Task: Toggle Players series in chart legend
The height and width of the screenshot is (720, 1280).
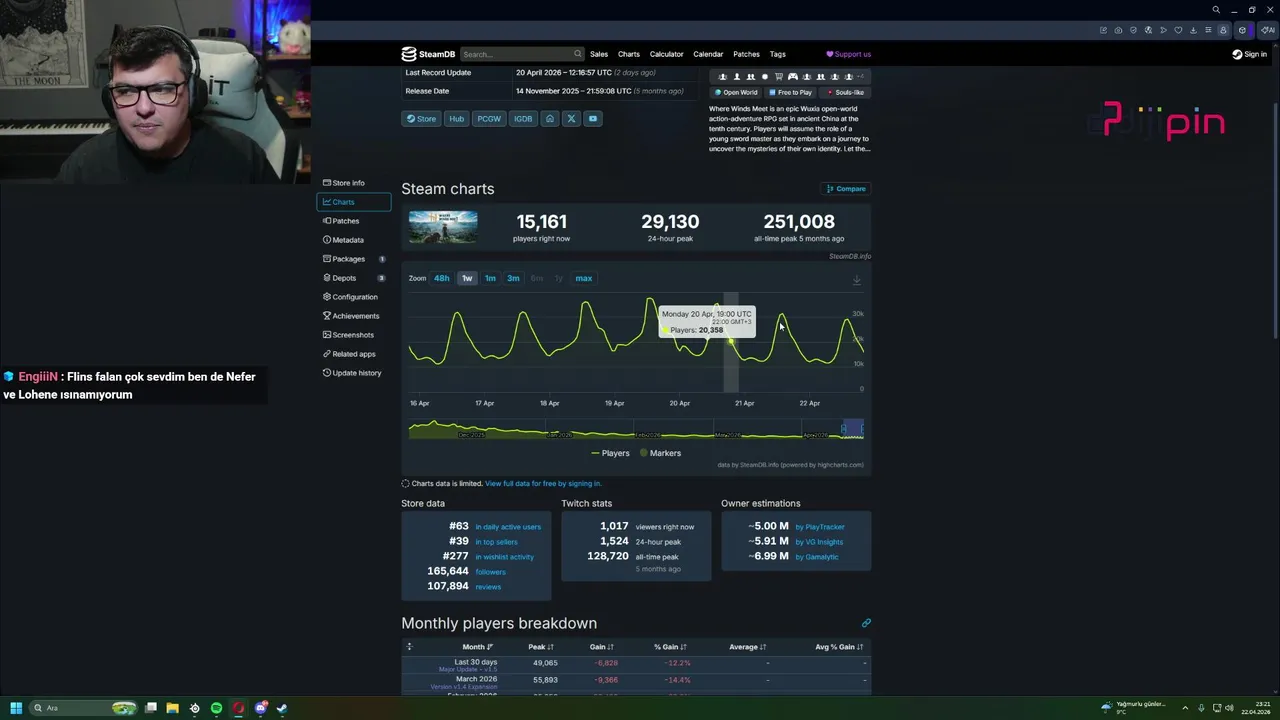Action: [610, 453]
